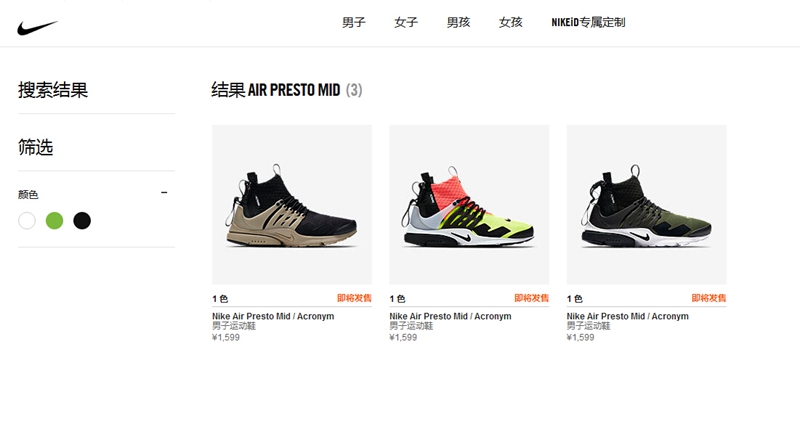Click first Nike Air Presto Mid / Acronym title
Screen dimensions: 800x421
point(273,316)
